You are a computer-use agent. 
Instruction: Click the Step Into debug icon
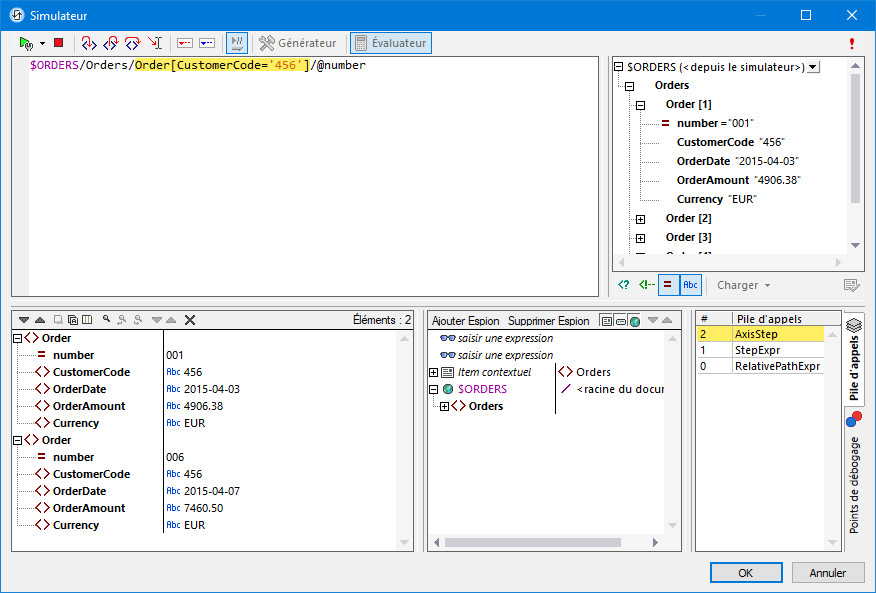(x=89, y=43)
